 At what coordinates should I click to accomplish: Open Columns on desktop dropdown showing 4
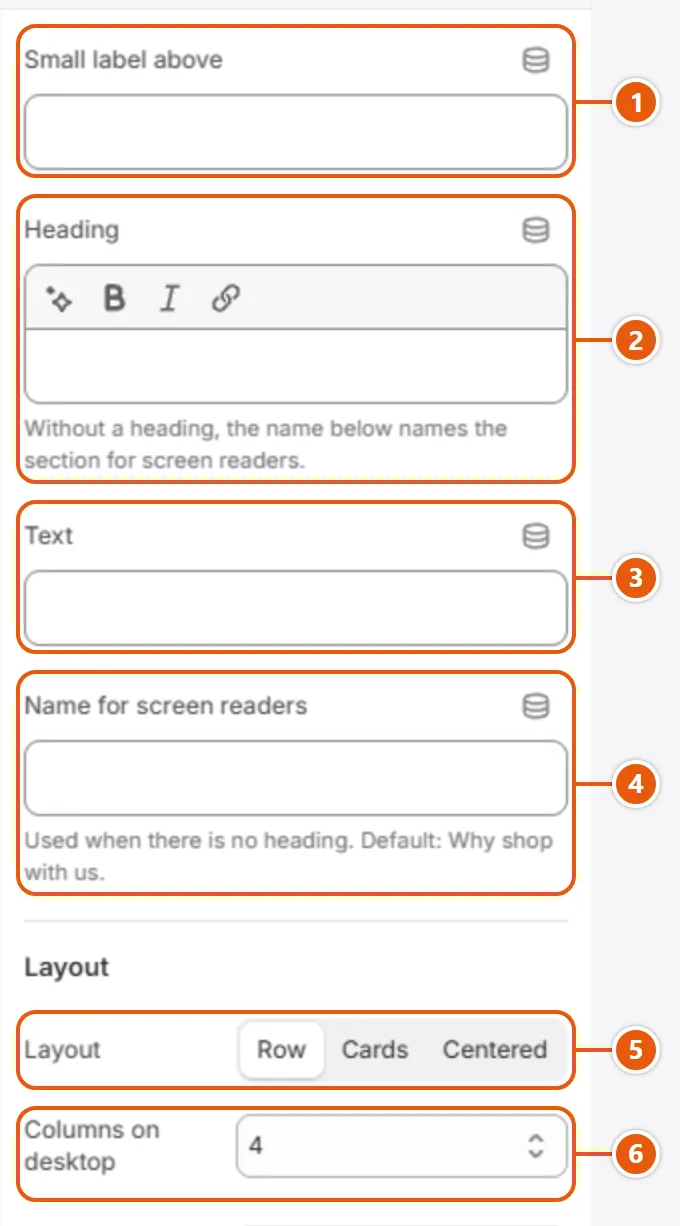click(x=401, y=1146)
